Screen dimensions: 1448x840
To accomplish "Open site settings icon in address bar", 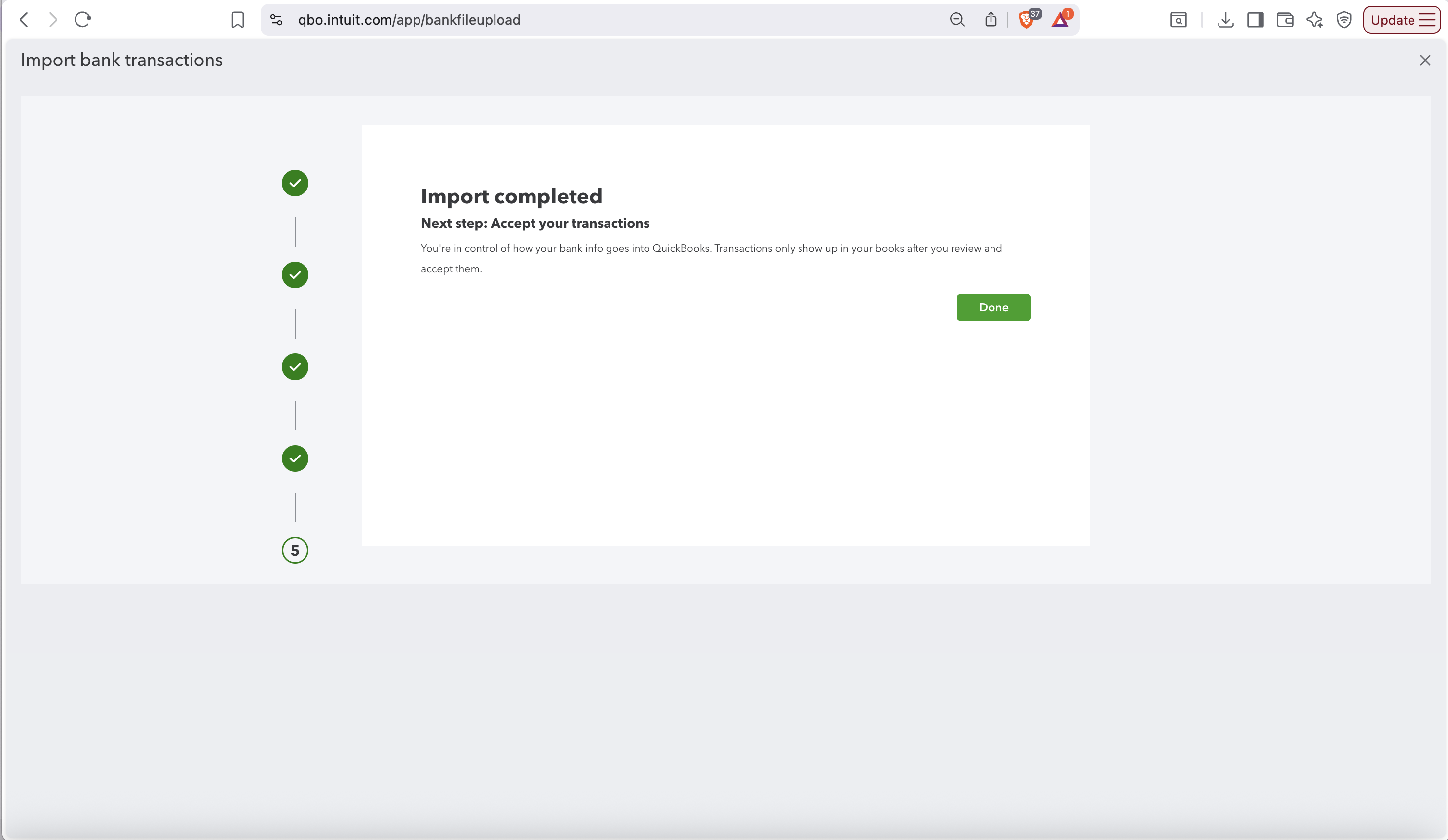I will [276, 20].
